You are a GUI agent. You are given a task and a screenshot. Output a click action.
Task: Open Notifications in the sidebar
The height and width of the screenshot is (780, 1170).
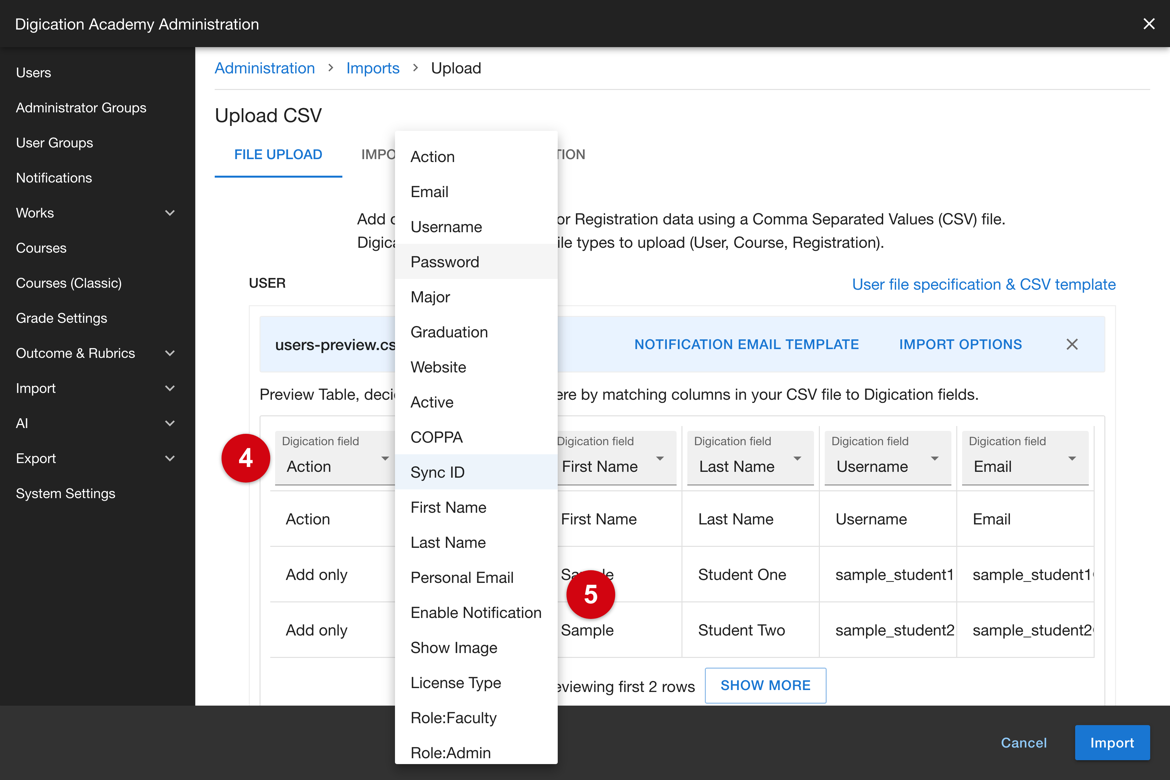click(x=54, y=178)
